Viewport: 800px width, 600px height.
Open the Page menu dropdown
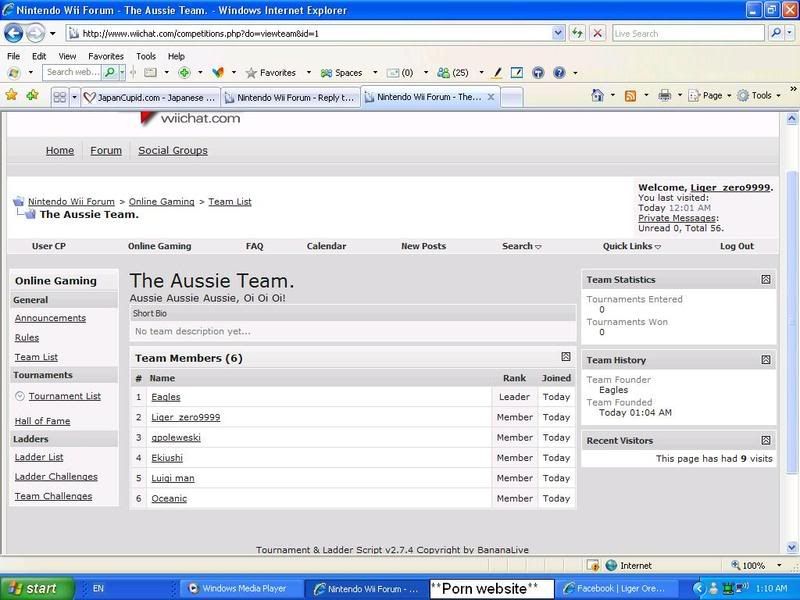(729, 96)
